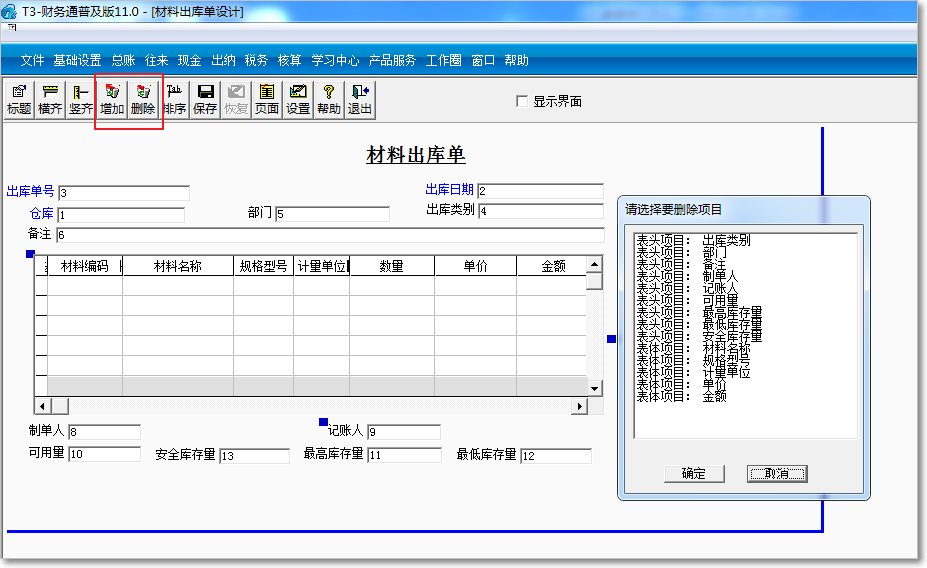Enable the 显示界面 checkbox
927x568 pixels.
521,101
